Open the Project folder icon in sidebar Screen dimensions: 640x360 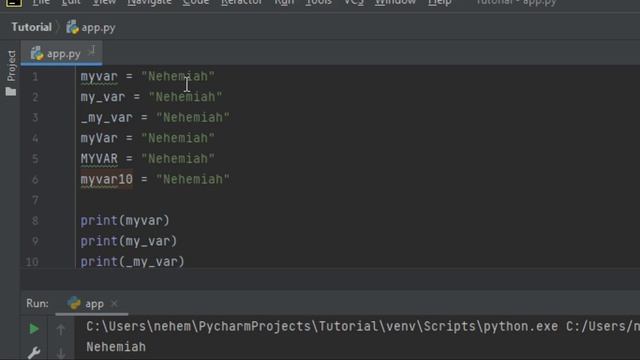11,91
